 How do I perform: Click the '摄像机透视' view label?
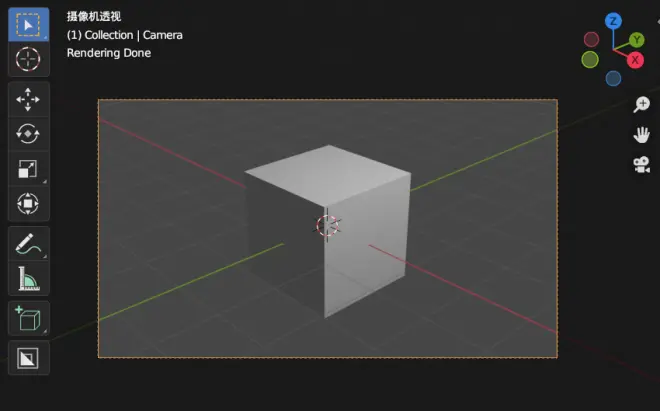coord(94,16)
